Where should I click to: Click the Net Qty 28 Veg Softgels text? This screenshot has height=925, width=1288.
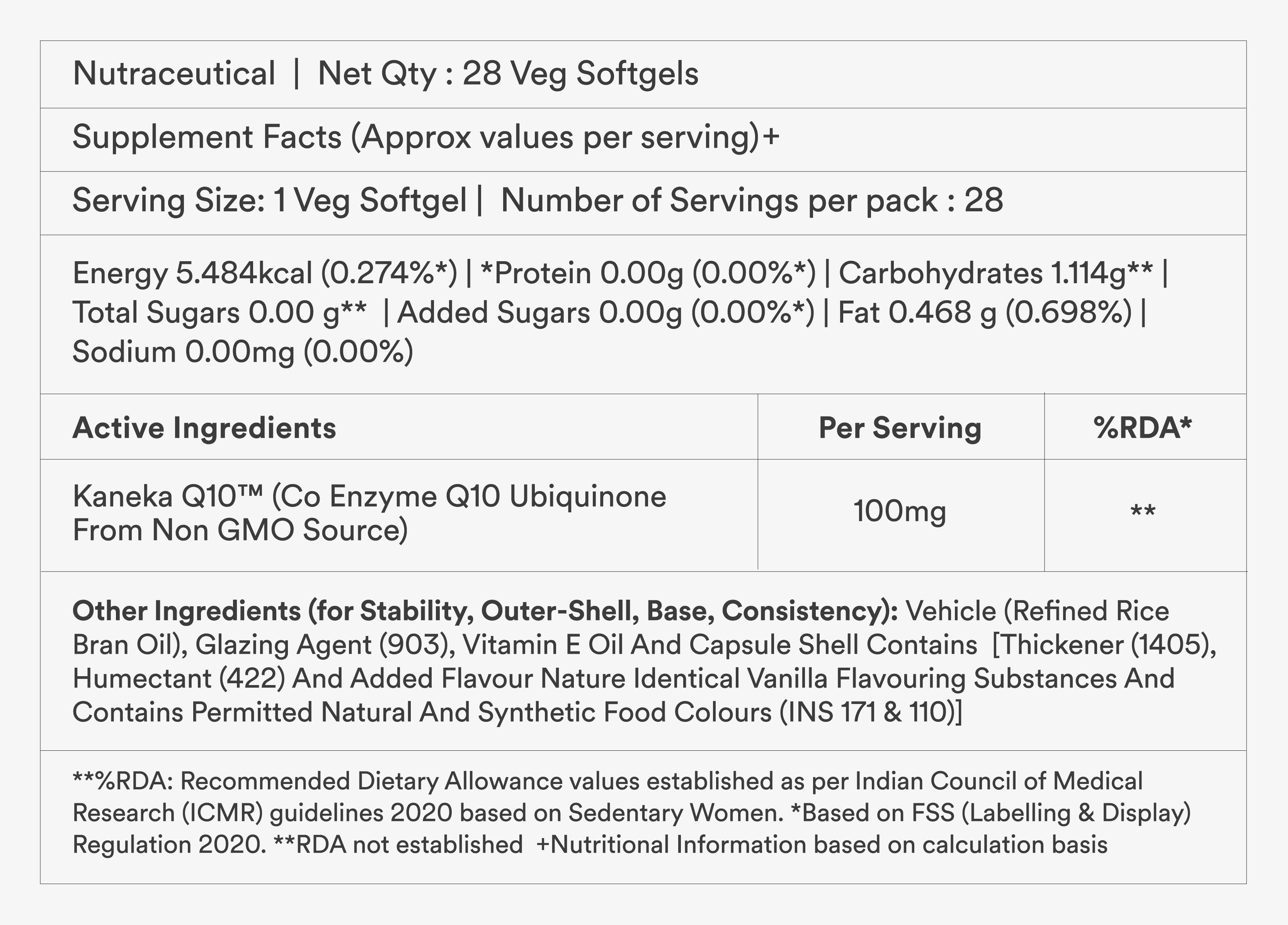[x=508, y=74]
